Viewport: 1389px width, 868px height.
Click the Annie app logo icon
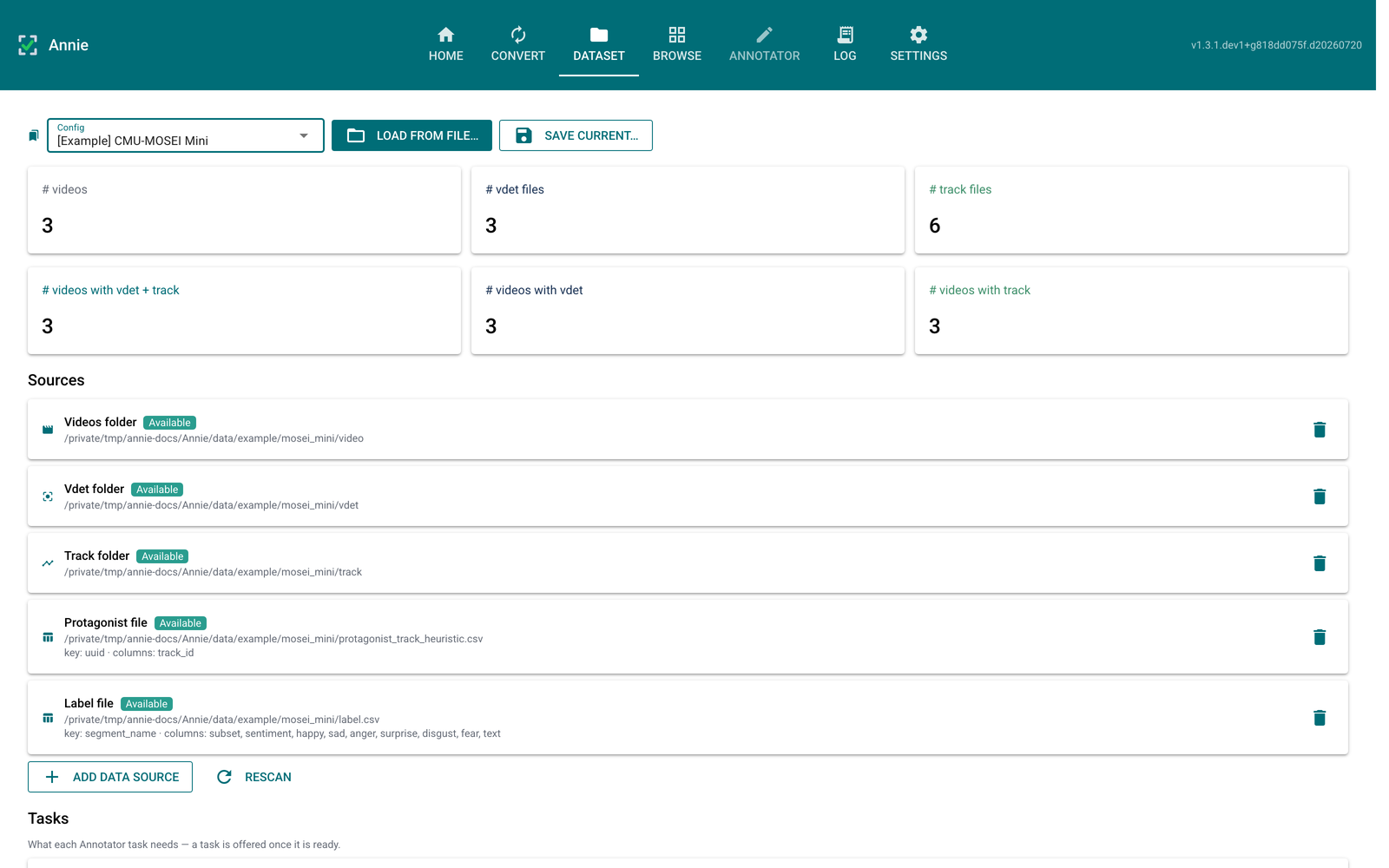pyautogui.click(x=28, y=45)
